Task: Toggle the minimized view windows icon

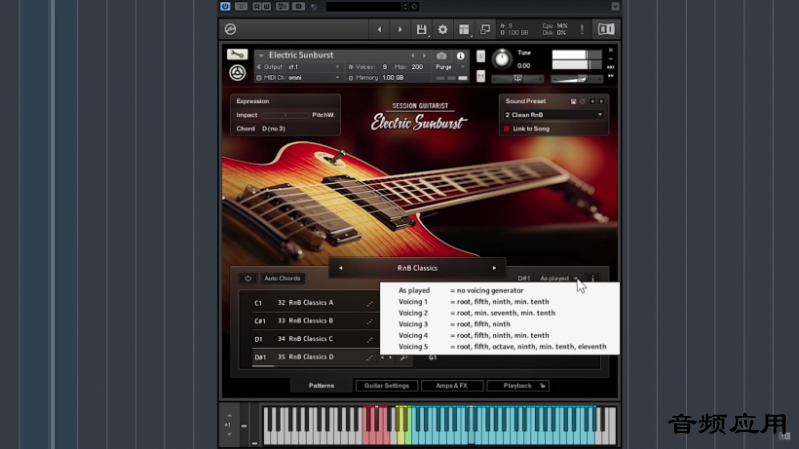Action: [x=485, y=30]
